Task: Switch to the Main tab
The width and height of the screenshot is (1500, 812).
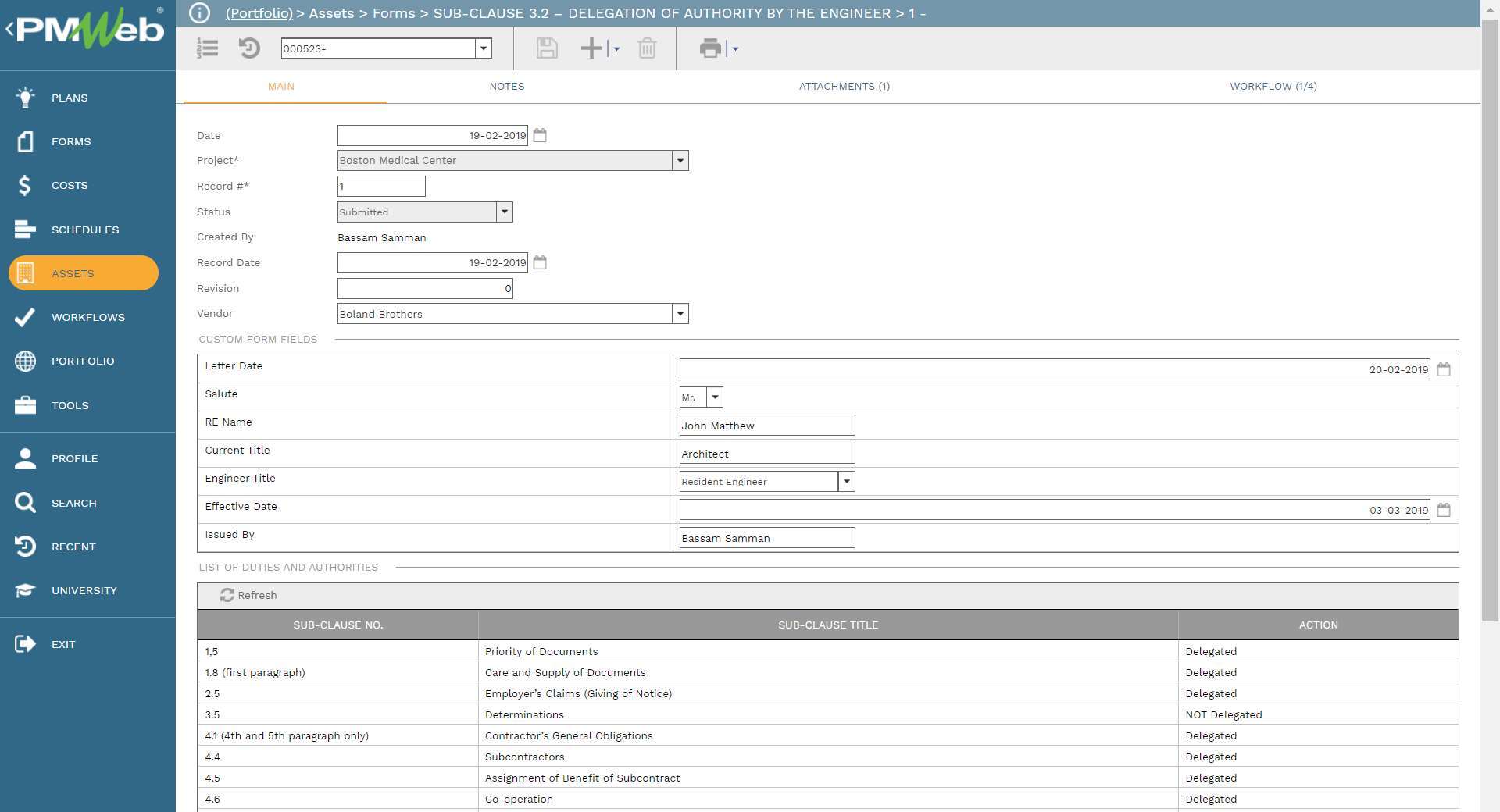Action: coord(281,87)
